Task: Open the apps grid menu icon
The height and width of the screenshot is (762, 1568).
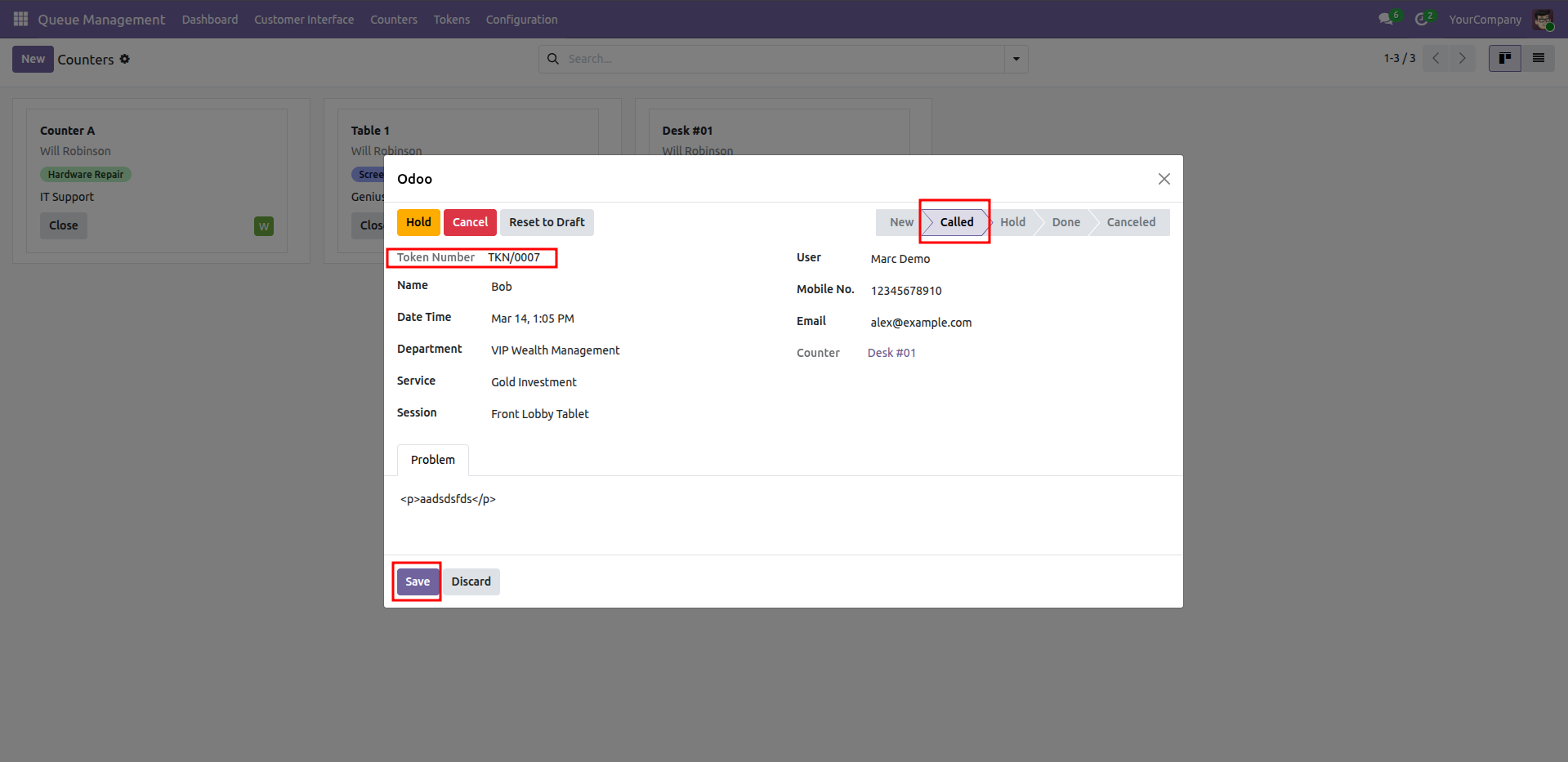Action: pos(20,19)
